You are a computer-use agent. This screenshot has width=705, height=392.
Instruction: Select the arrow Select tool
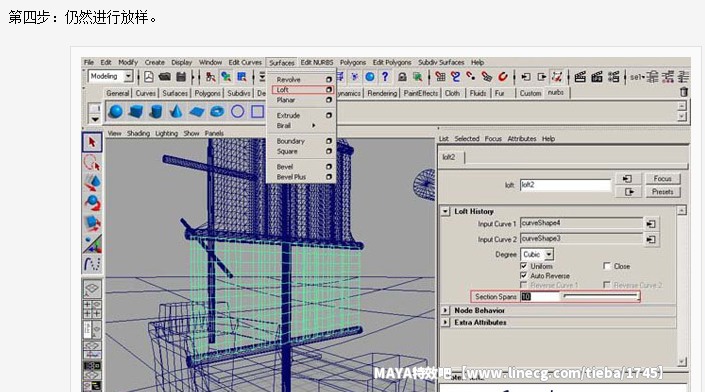[92, 143]
